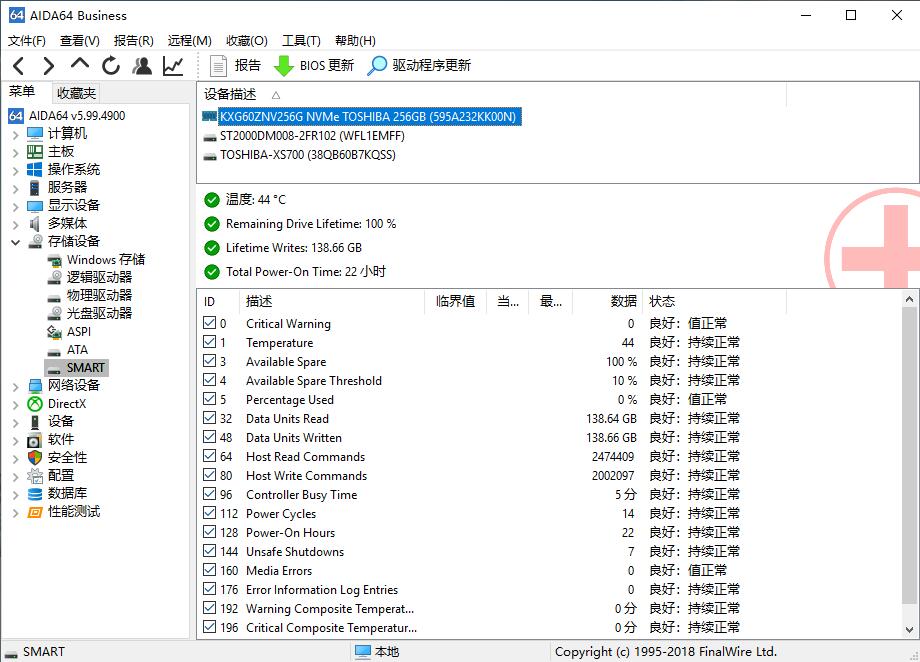This screenshot has width=920, height=662.
Task: Open the 文件(F) menu
Action: click(26, 40)
